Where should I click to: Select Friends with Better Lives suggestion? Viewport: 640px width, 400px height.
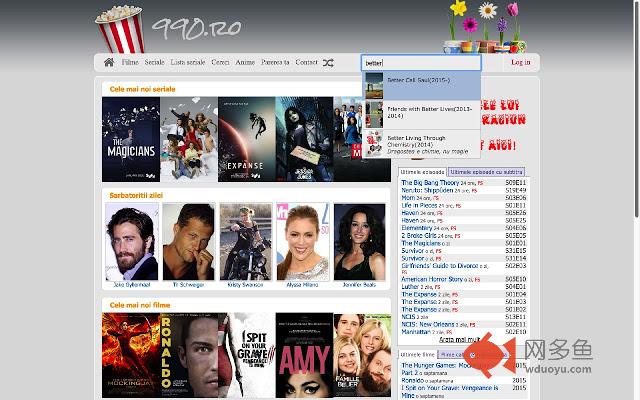[x=421, y=115]
